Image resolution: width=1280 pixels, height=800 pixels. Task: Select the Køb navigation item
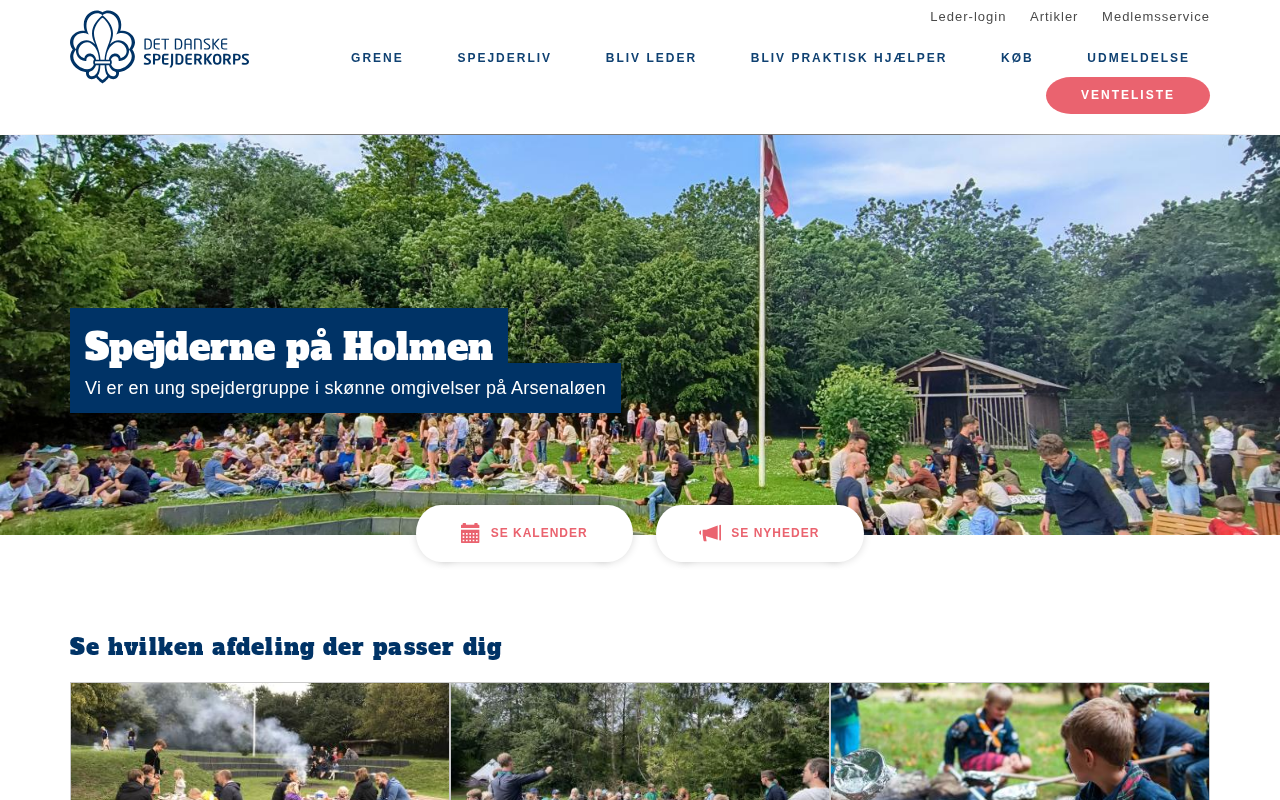click(x=1017, y=58)
